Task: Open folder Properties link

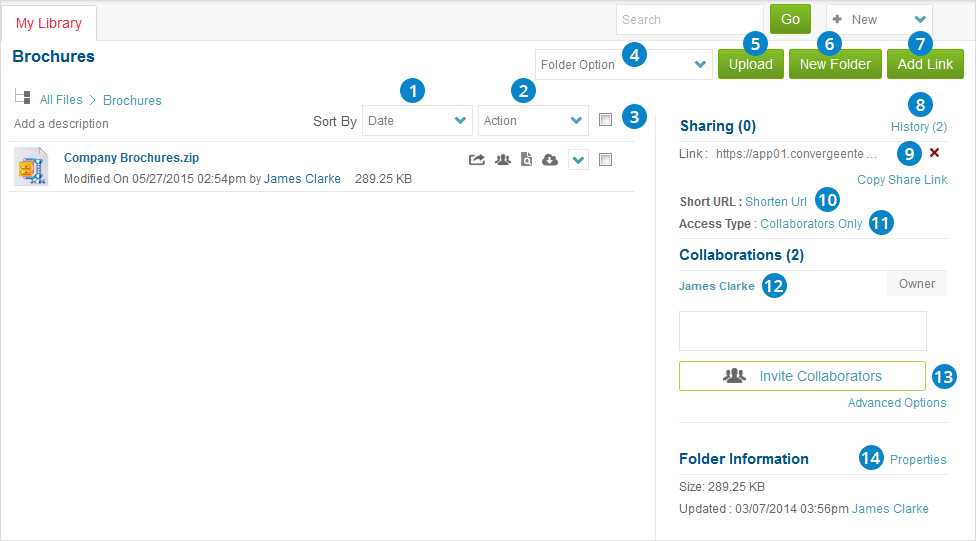Action: [x=918, y=459]
